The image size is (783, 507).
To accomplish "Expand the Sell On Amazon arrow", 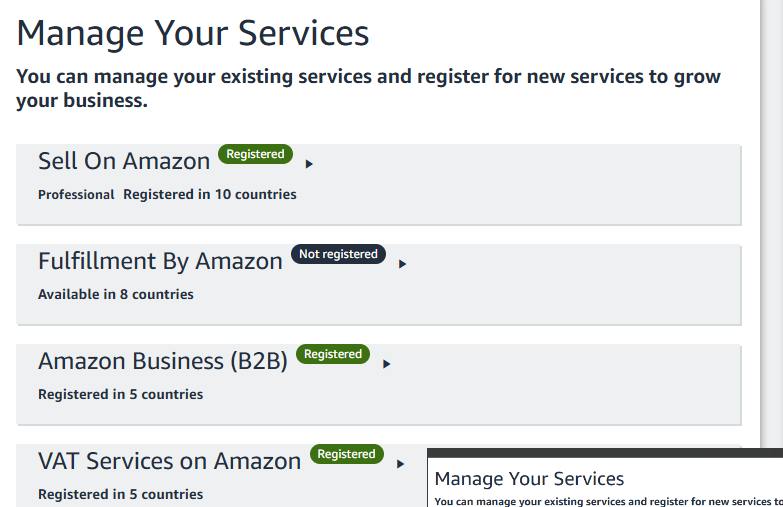I will (x=309, y=164).
